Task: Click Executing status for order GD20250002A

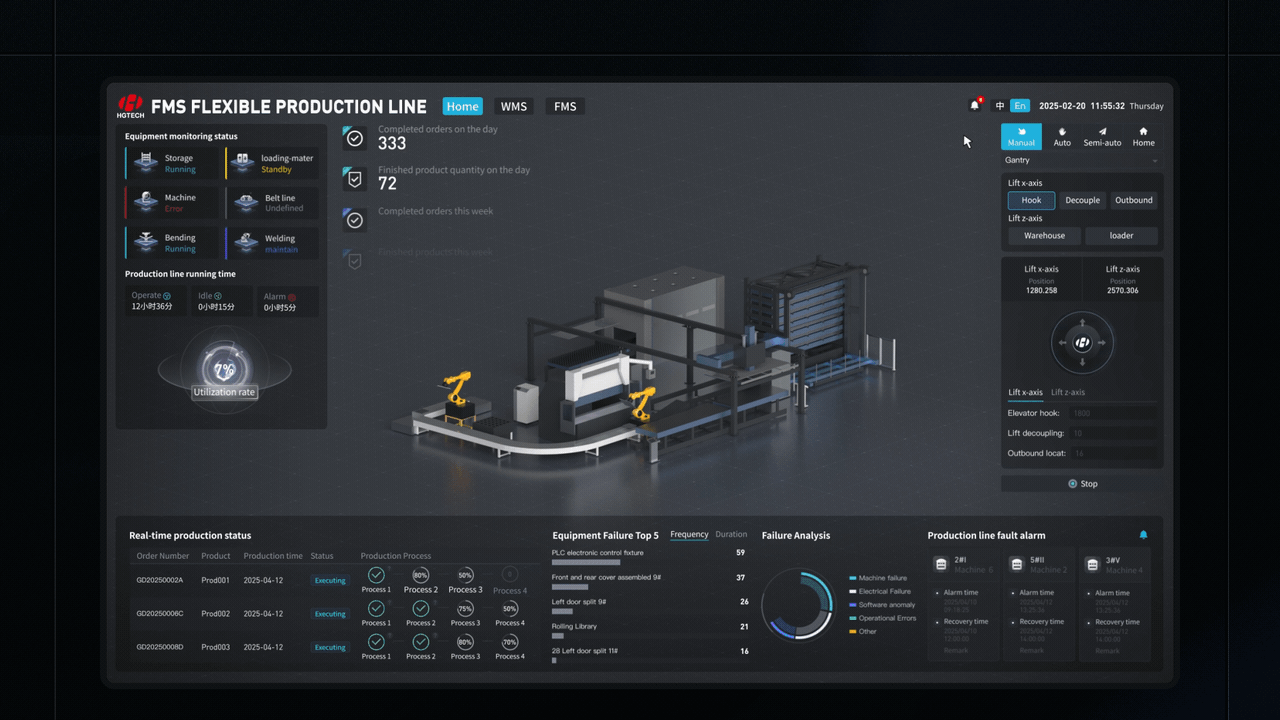Action: pyautogui.click(x=330, y=580)
